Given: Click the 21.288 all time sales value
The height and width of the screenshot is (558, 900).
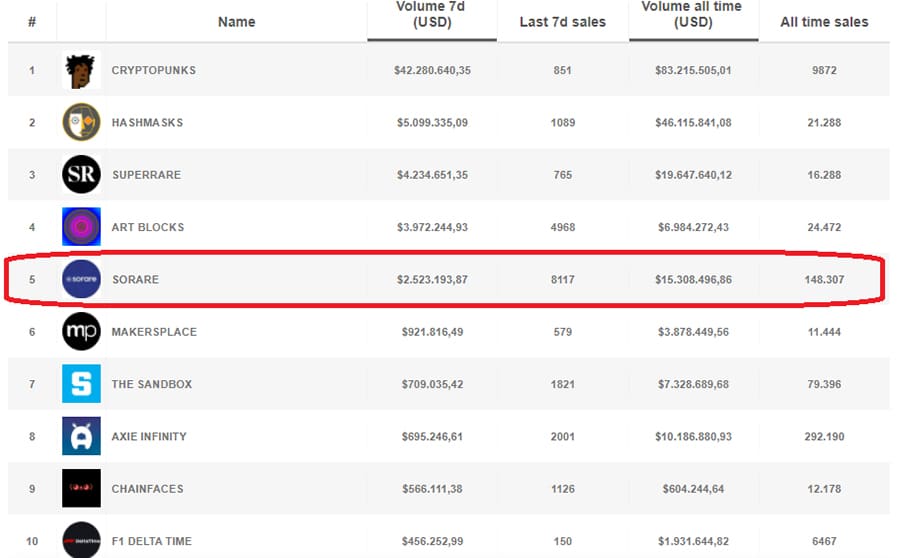Looking at the screenshot, I should coord(824,122).
